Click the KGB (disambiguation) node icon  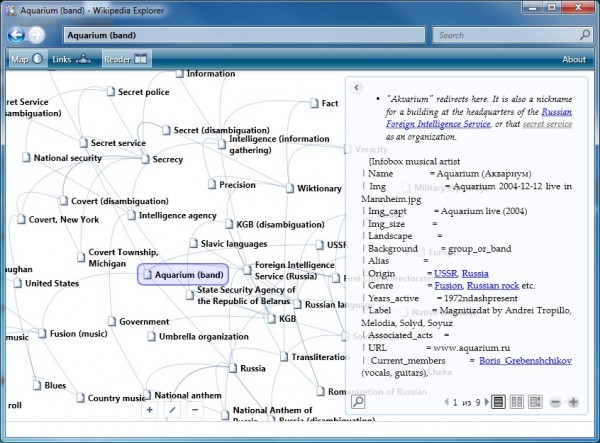pos(229,224)
